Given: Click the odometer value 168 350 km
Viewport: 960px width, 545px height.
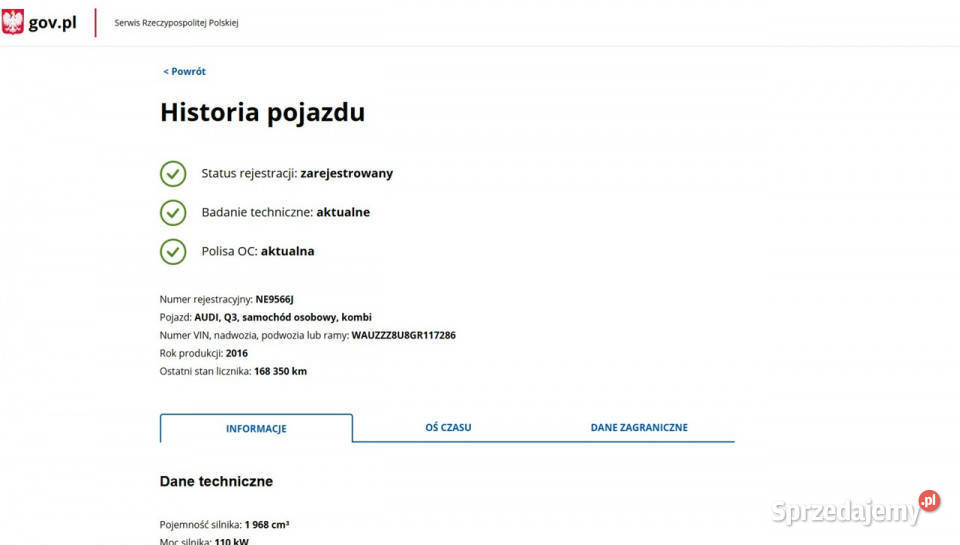Looking at the screenshot, I should (280, 371).
